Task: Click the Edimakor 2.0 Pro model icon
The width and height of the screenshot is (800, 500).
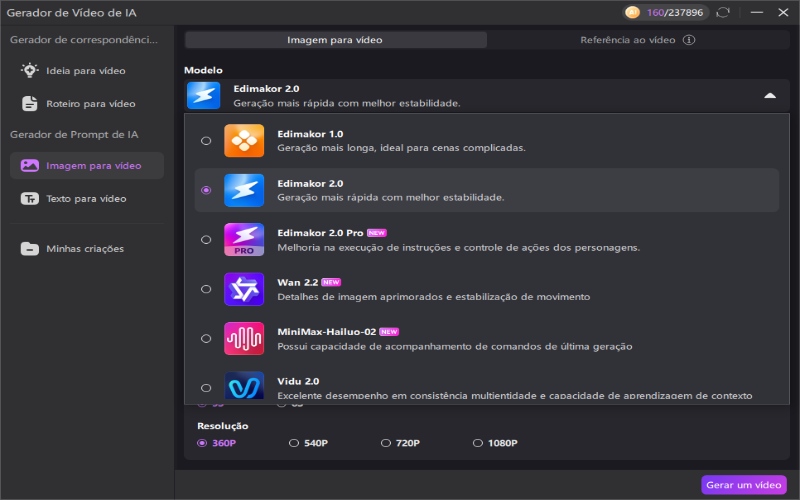Action: click(x=244, y=240)
